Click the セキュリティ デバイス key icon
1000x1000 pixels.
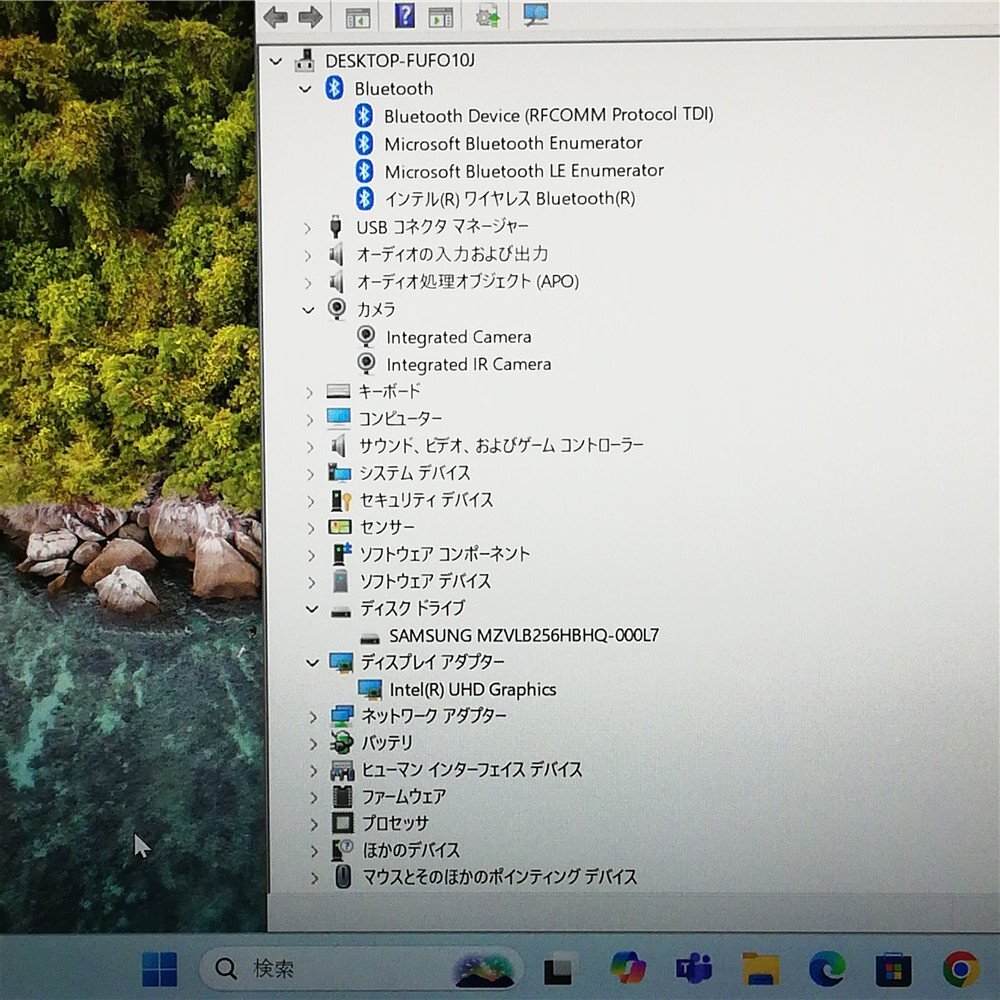(341, 501)
